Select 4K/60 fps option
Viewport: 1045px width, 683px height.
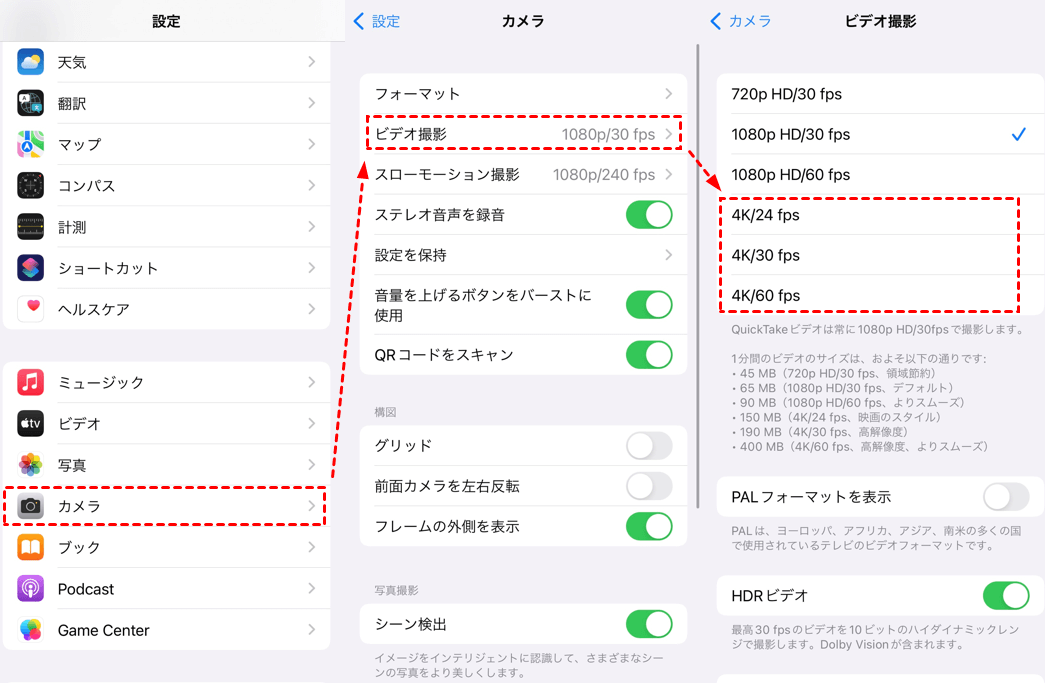(880, 295)
